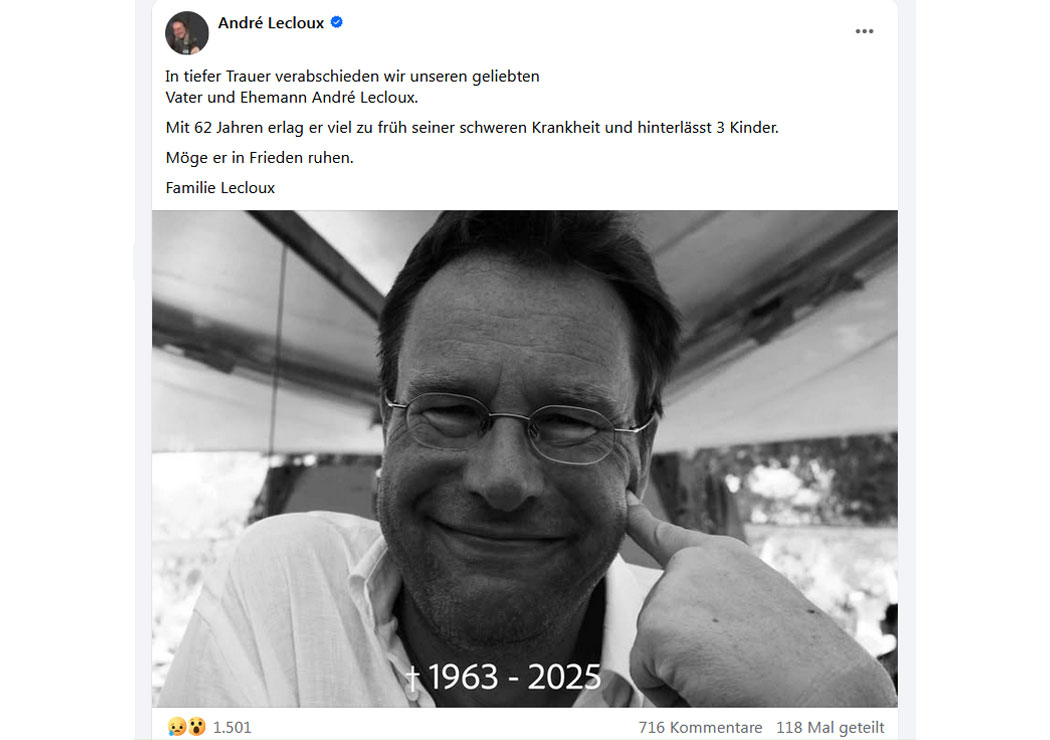Click the Vater und Ehemann text line
This screenshot has width=1050, height=740.
click(x=291, y=98)
